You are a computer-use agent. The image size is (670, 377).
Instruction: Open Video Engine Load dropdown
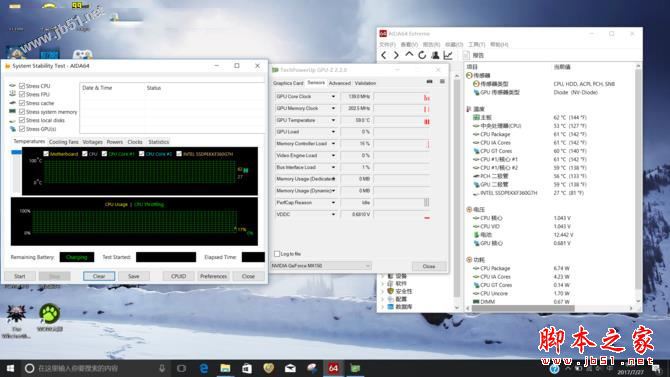tap(333, 156)
